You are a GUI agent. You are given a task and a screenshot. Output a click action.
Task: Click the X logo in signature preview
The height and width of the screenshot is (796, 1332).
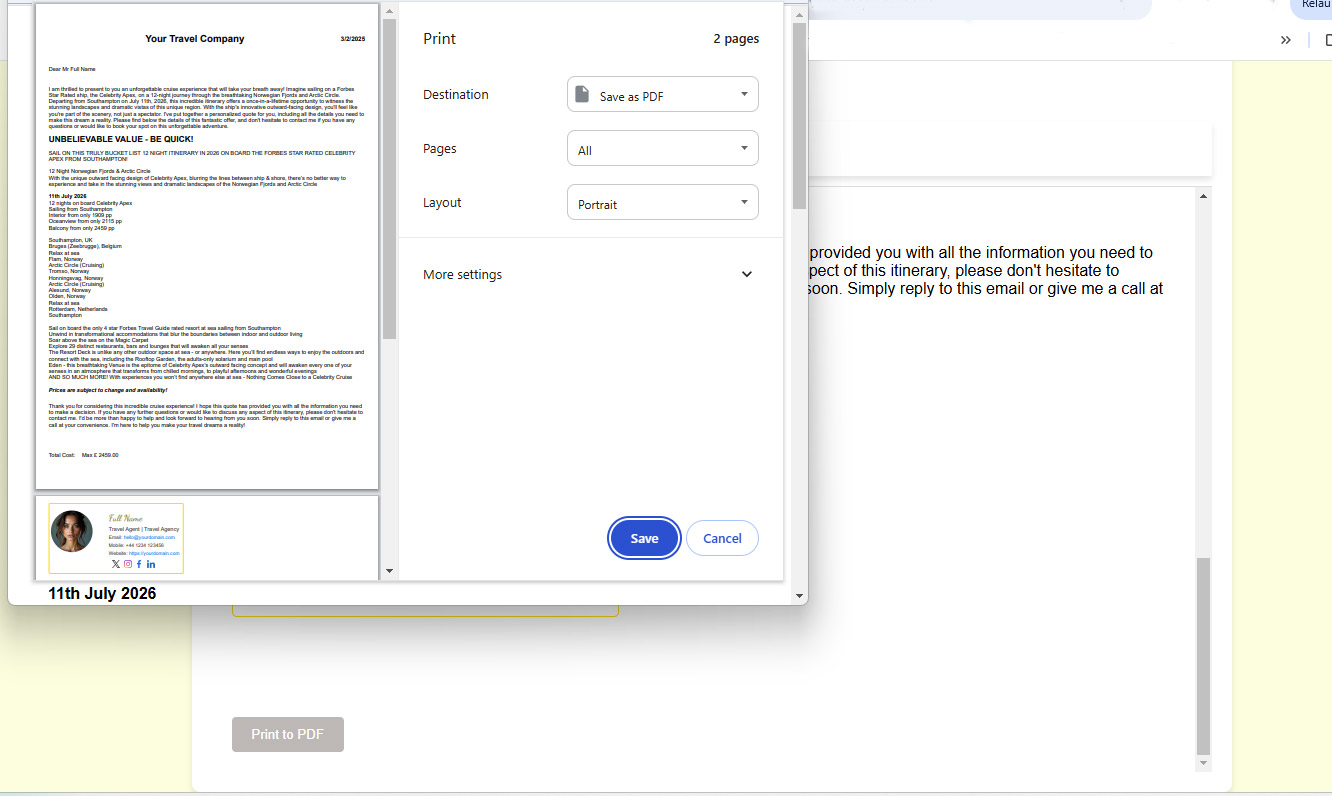click(x=116, y=564)
